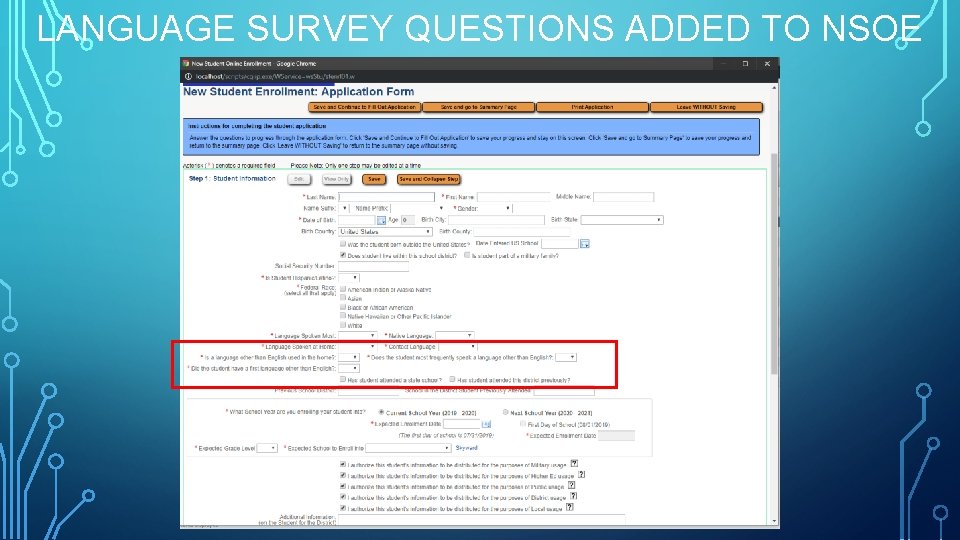Maximize the Chrome enrollment window
This screenshot has height=540, width=960.
(x=745, y=63)
